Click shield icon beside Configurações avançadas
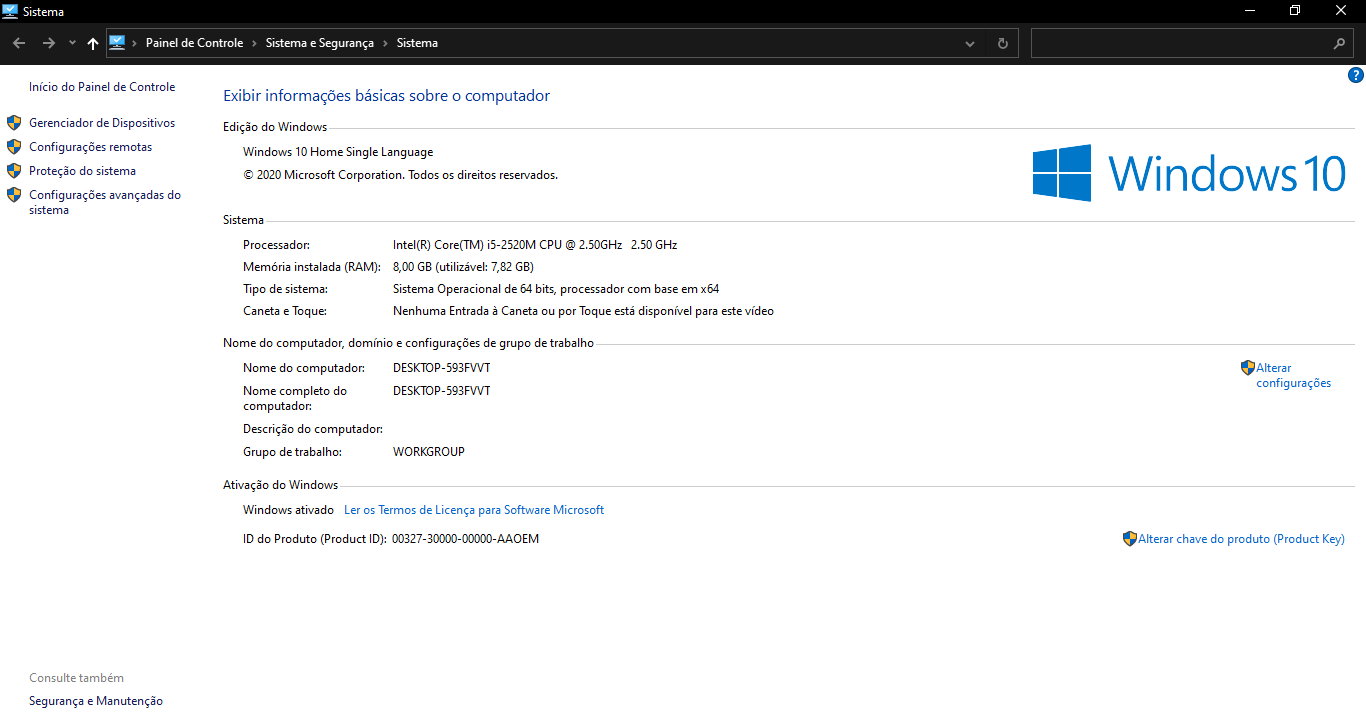The image size is (1366, 728). [14, 195]
